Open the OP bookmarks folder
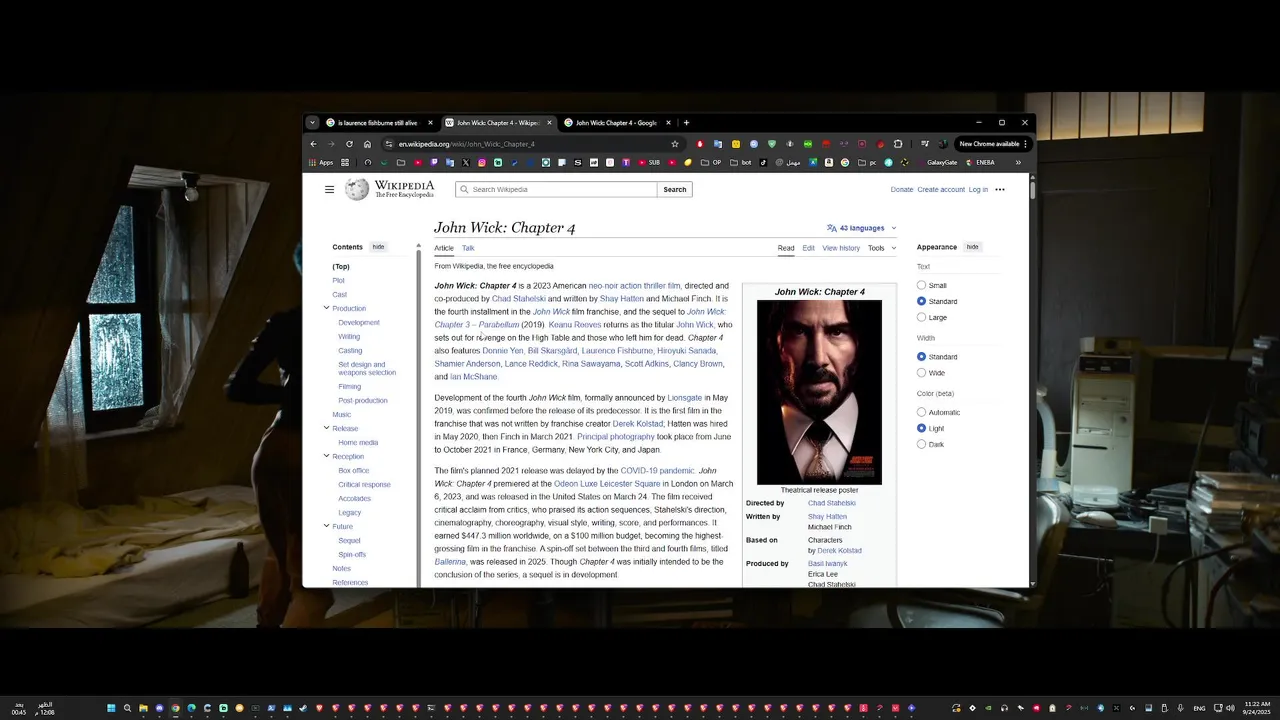The image size is (1280, 720). tap(711, 162)
